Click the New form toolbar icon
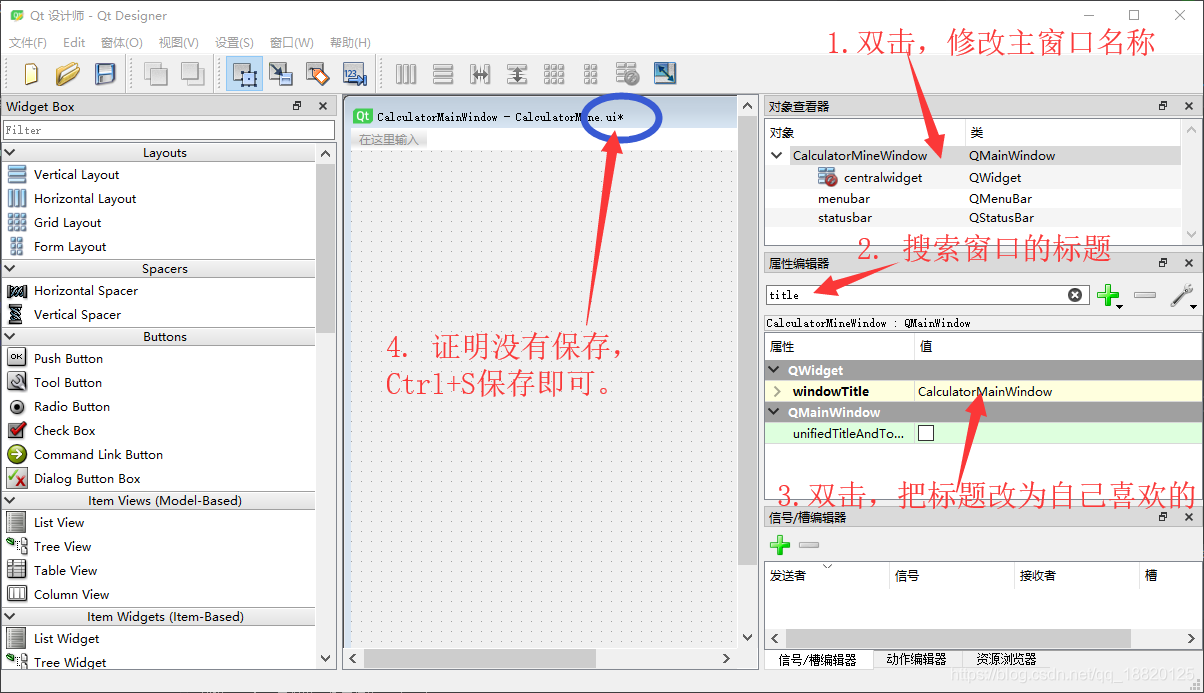The height and width of the screenshot is (693, 1204). point(31,73)
